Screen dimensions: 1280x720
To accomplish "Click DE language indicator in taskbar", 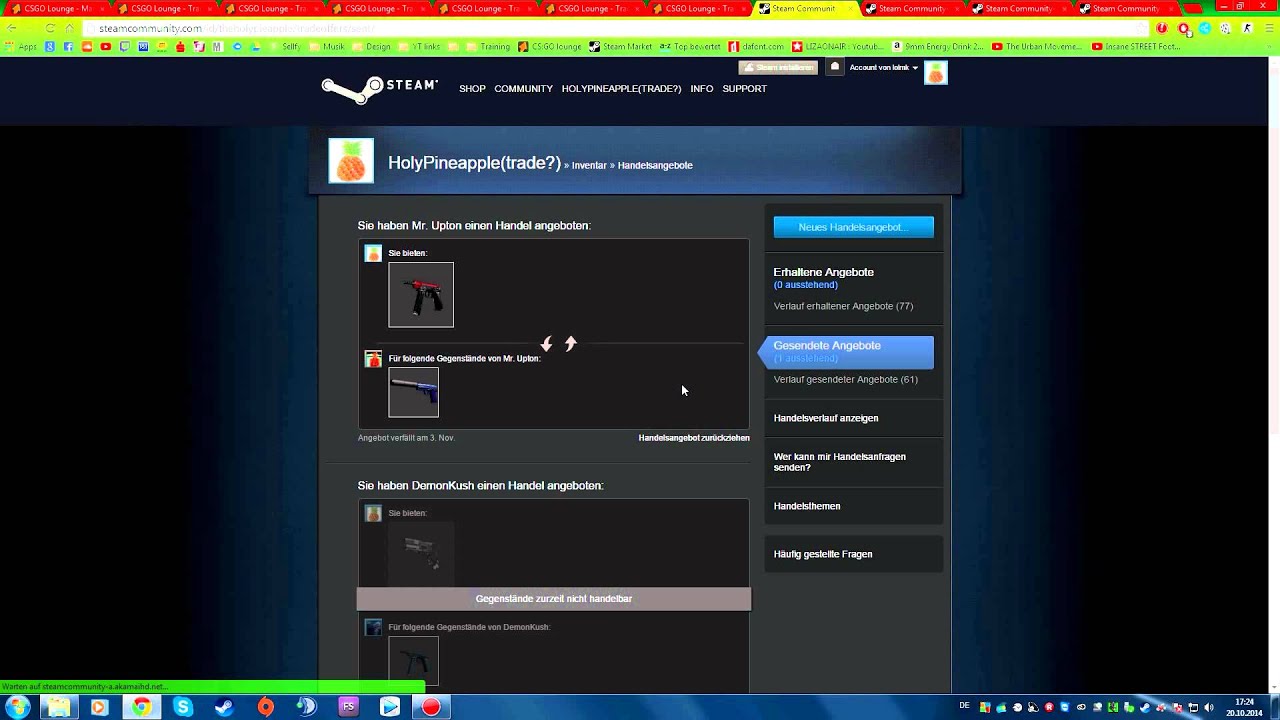I will [x=964, y=706].
